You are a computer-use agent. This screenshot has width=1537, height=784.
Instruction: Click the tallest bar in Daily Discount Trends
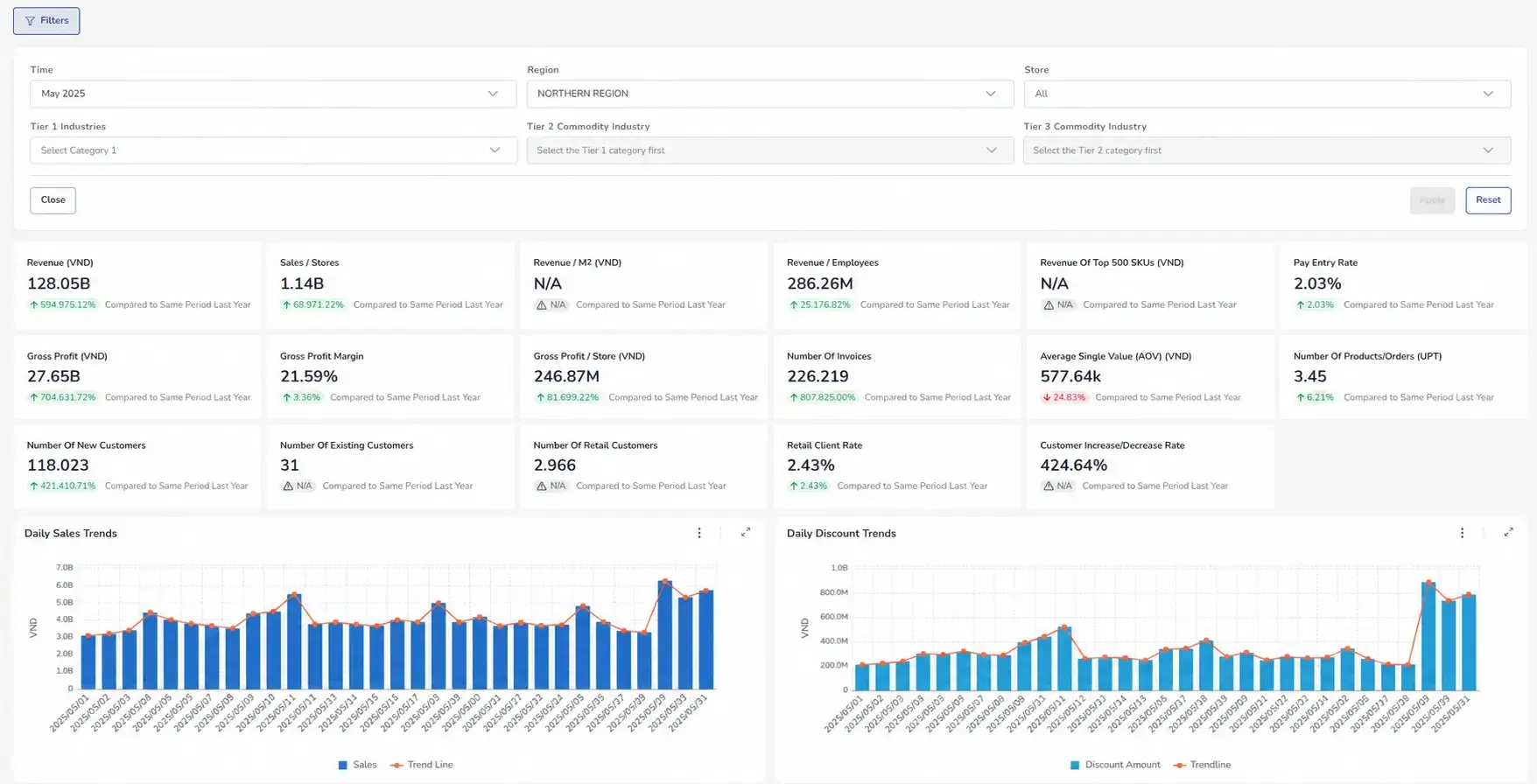(1428, 636)
